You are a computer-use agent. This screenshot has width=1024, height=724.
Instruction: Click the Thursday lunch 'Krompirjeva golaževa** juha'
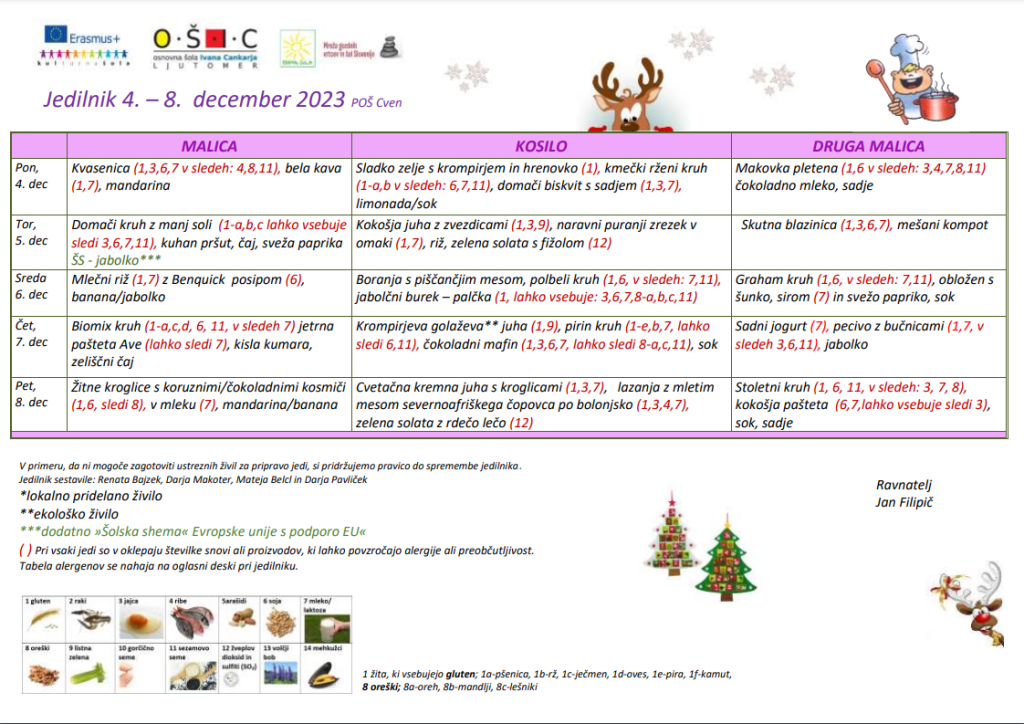[541, 347]
